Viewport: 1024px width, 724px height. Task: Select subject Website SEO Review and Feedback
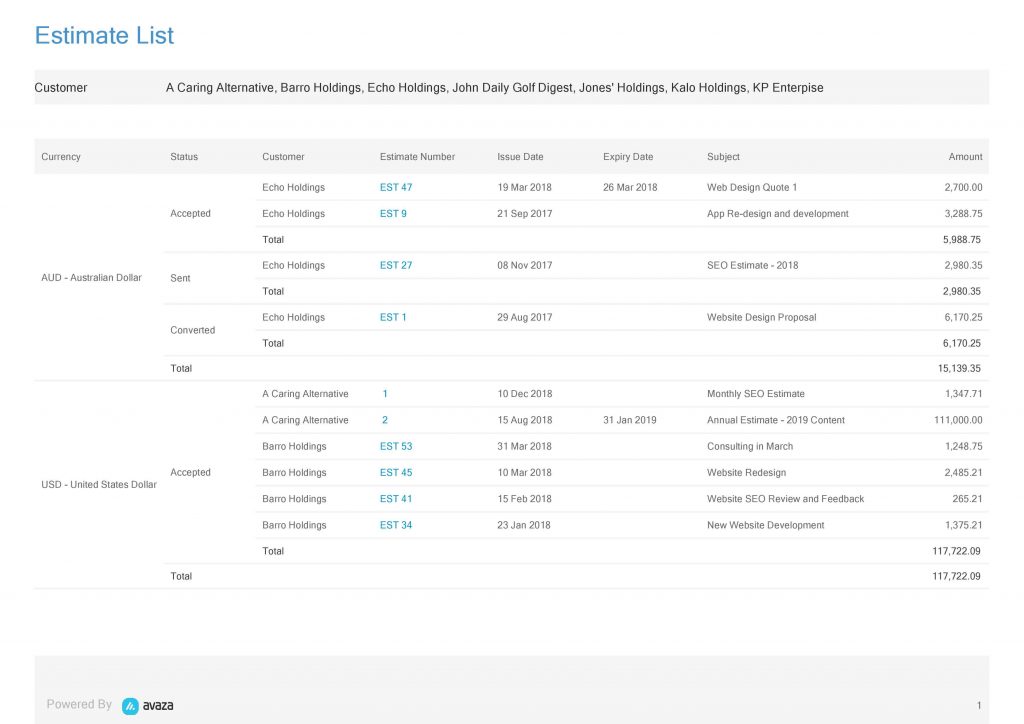(x=785, y=499)
